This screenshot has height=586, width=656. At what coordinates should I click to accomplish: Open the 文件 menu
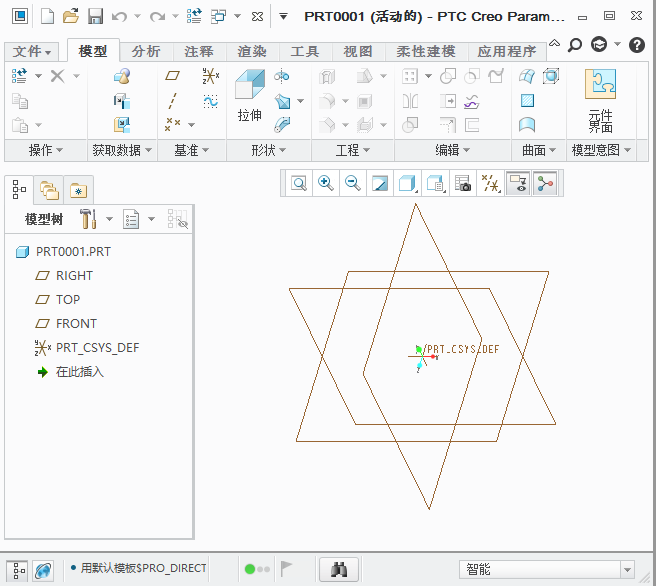32,52
